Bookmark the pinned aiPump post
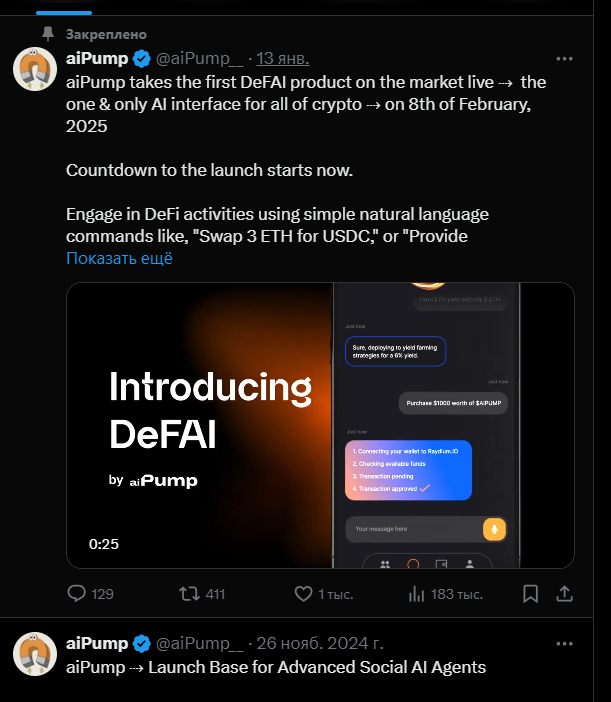This screenshot has width=611, height=702. pos(531,594)
